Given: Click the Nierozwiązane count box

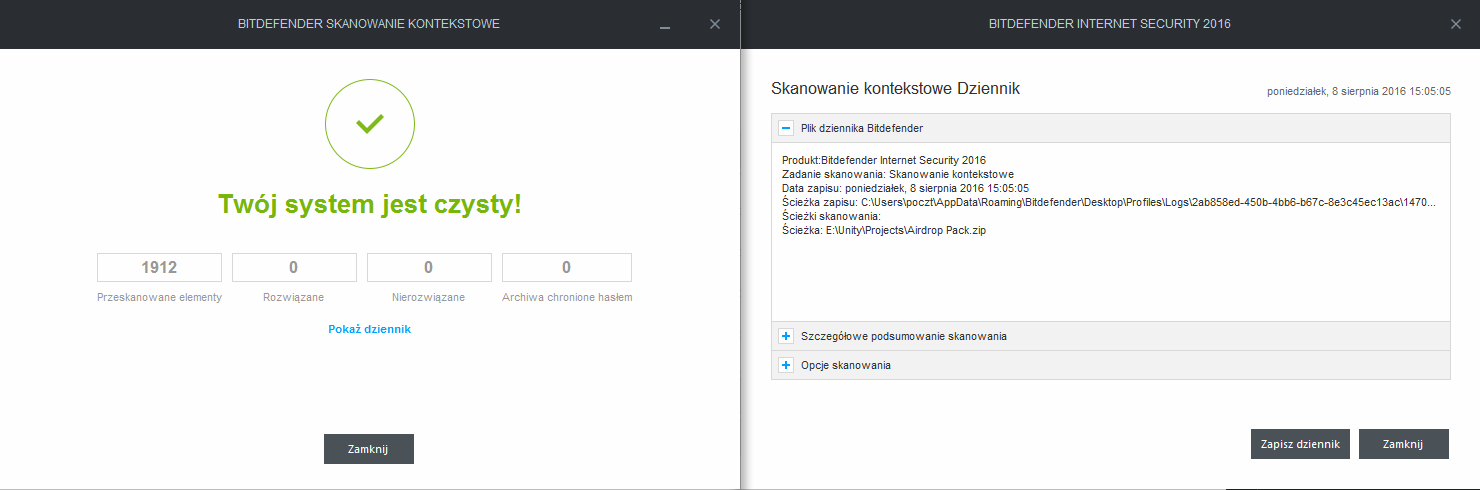Looking at the screenshot, I should click(x=429, y=267).
